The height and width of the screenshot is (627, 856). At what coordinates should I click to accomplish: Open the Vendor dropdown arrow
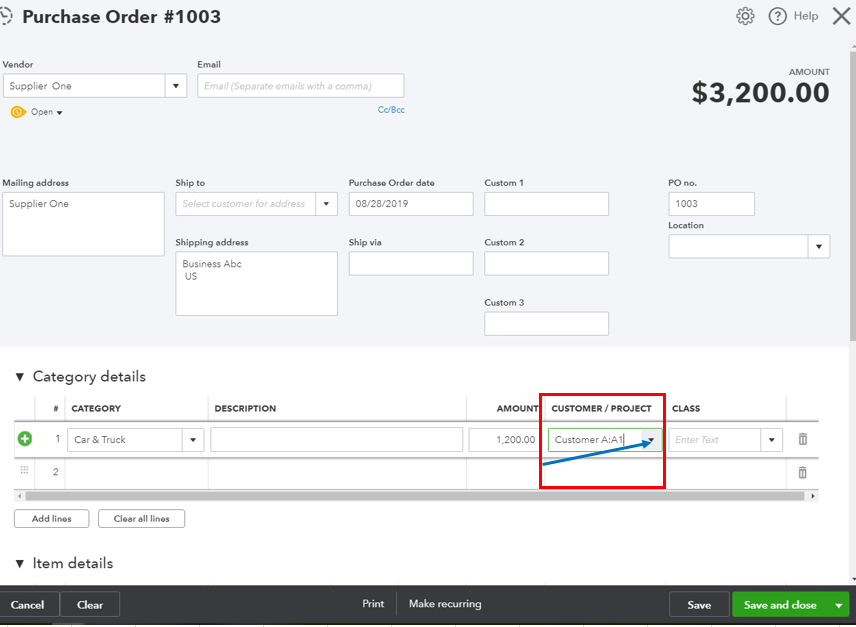[176, 86]
